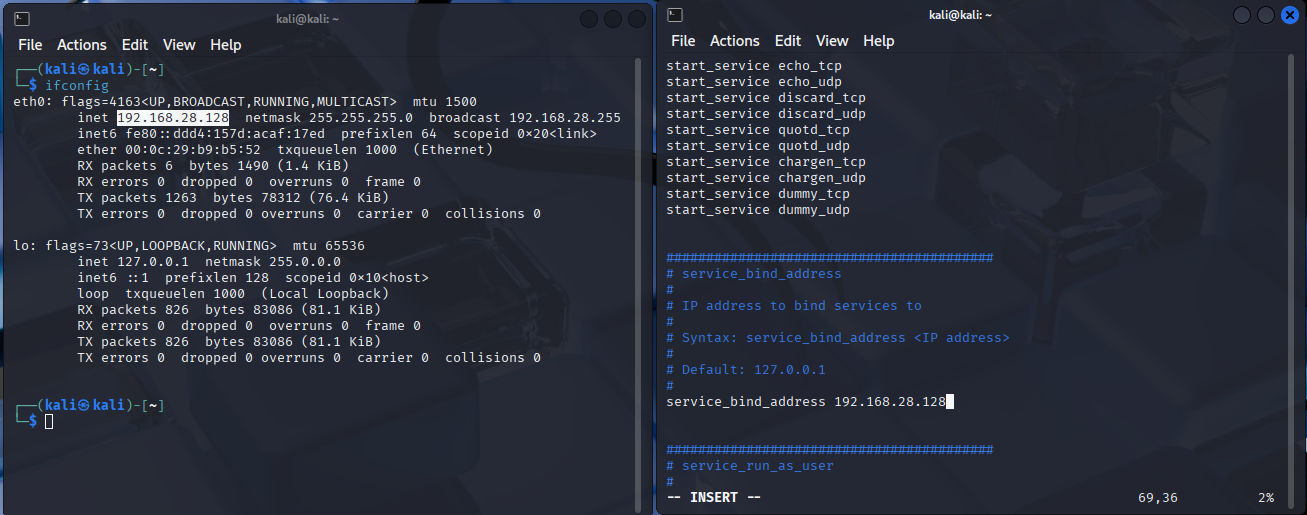Click the start_service echo_tcp line
This screenshot has height=515, width=1307.
pyautogui.click(x=754, y=66)
